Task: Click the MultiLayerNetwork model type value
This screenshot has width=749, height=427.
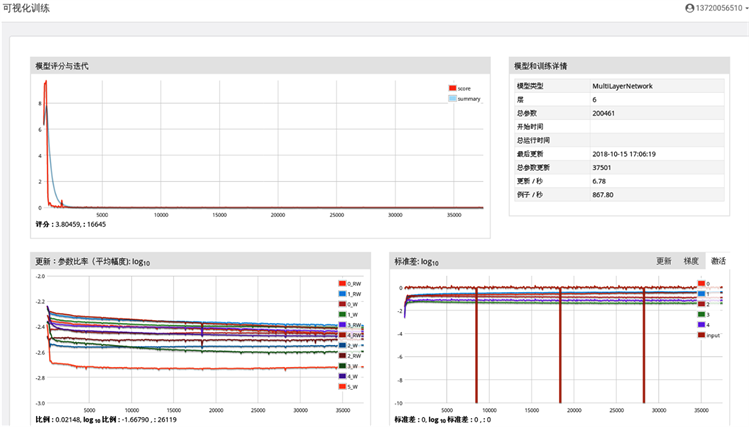Action: coord(622,86)
